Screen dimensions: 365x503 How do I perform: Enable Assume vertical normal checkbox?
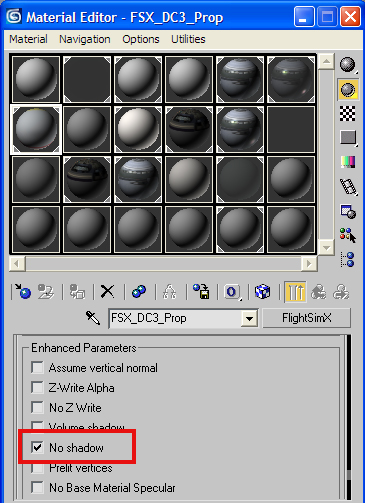click(37, 368)
